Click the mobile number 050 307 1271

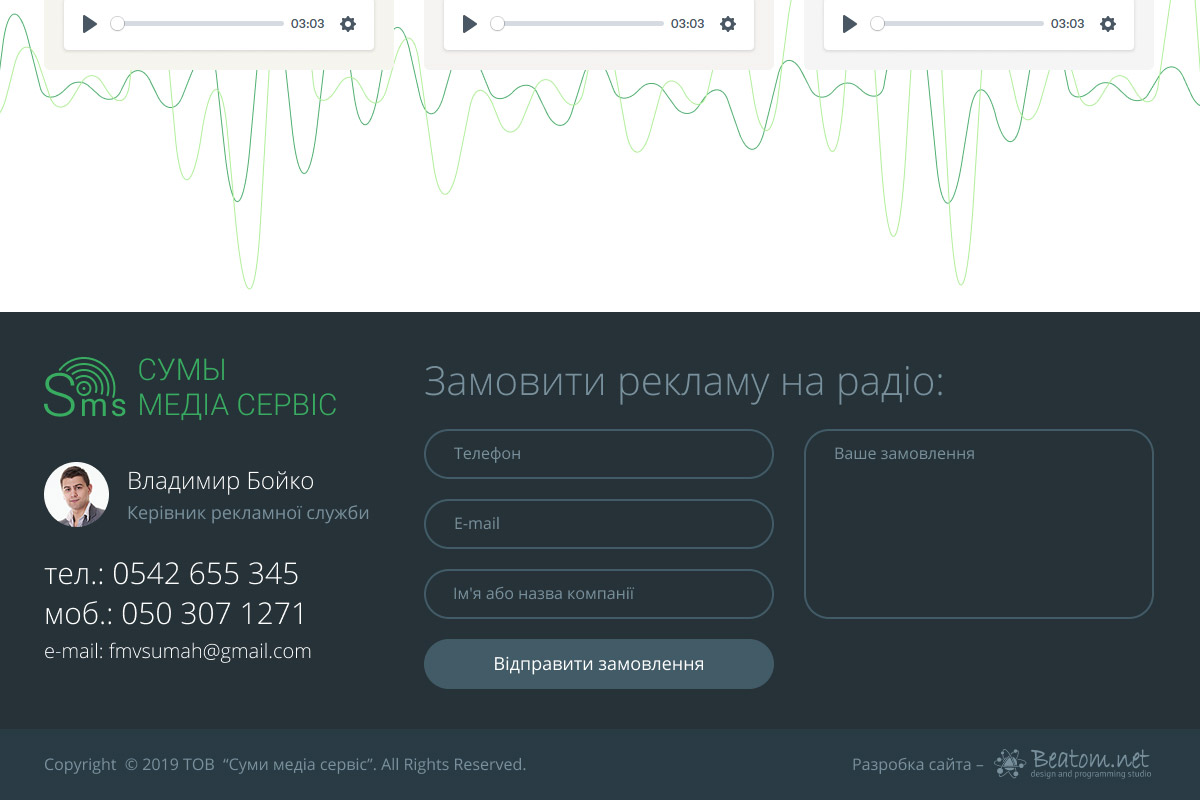pos(213,613)
